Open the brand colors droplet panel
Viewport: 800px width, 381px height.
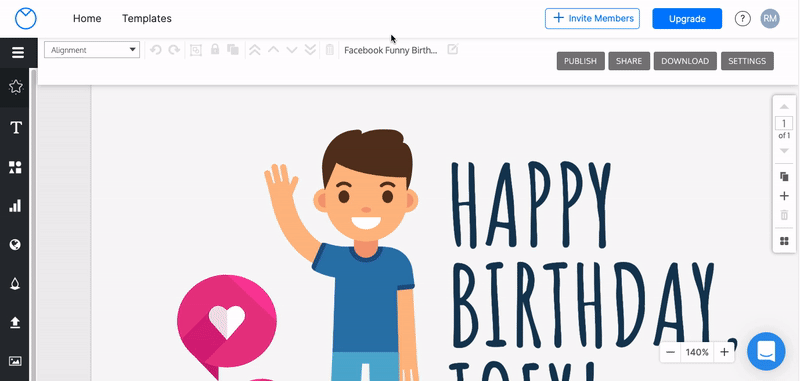(x=15, y=284)
